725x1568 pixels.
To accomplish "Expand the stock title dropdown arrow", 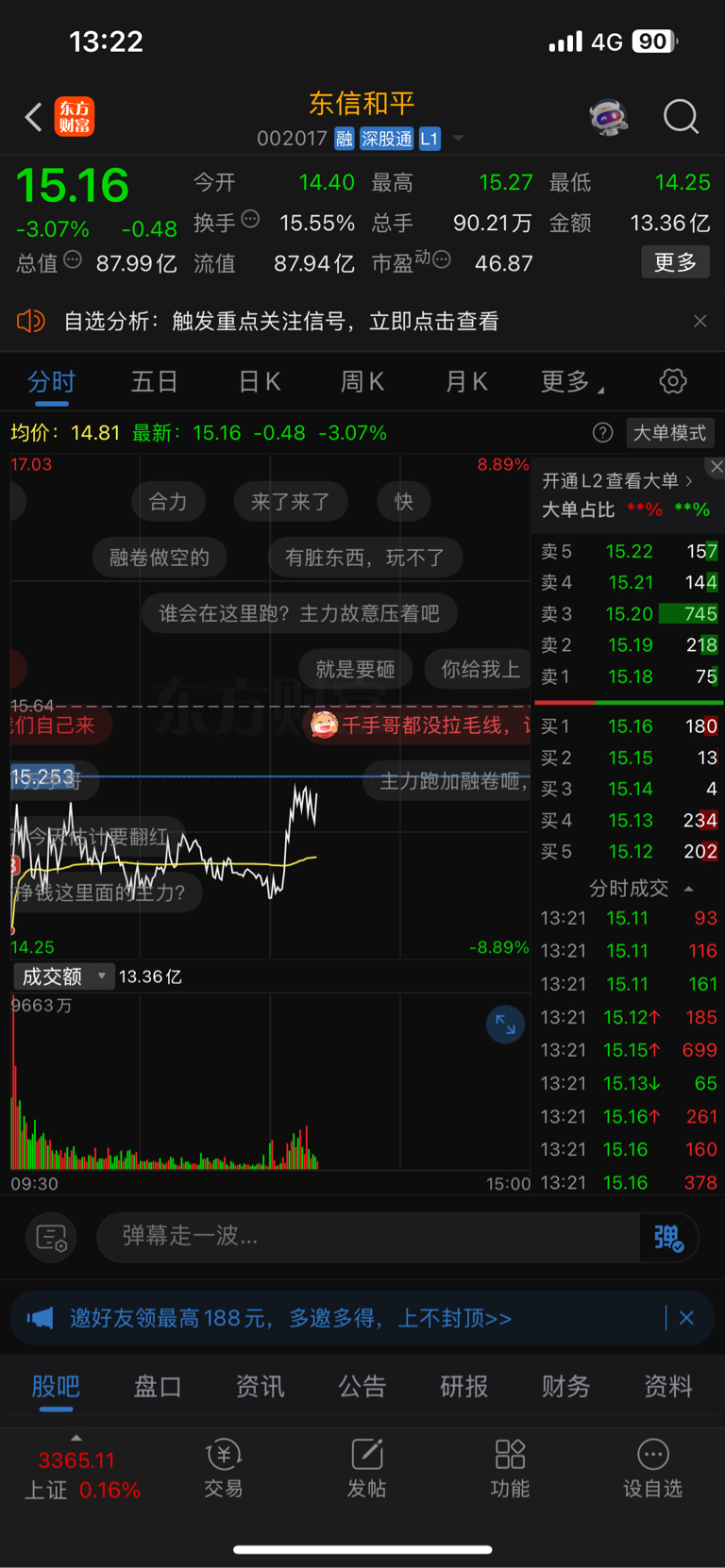I will pos(458,139).
